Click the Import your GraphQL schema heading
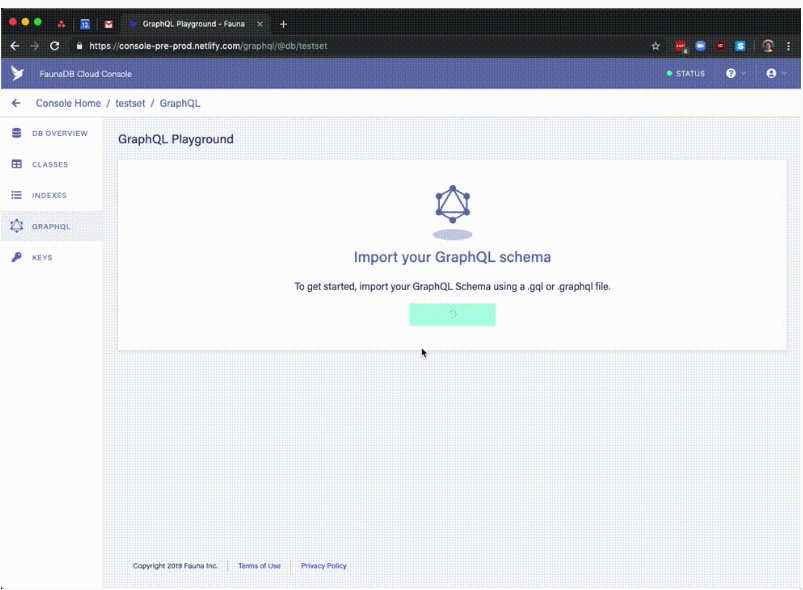Viewport: 803px width, 590px height. (452, 257)
